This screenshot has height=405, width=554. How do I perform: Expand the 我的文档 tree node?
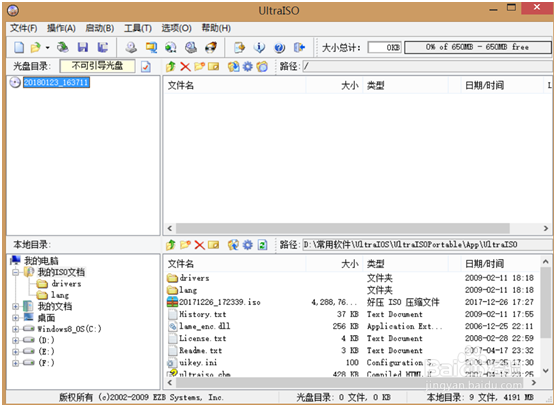(16, 306)
